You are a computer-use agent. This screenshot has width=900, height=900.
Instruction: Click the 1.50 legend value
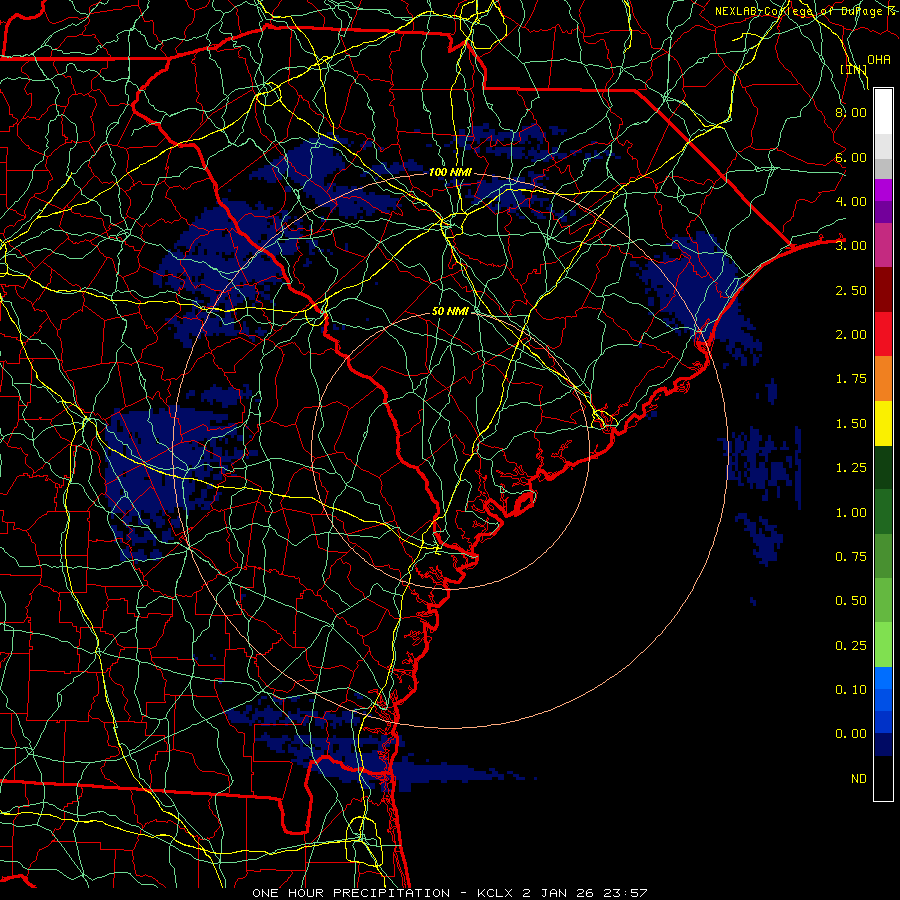851,424
